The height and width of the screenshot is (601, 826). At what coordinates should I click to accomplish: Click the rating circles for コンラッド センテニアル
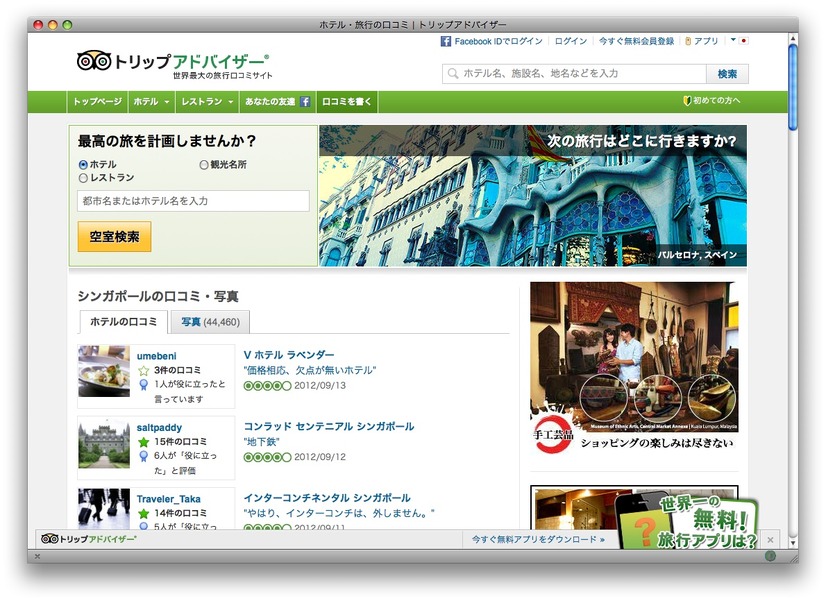click(267, 457)
